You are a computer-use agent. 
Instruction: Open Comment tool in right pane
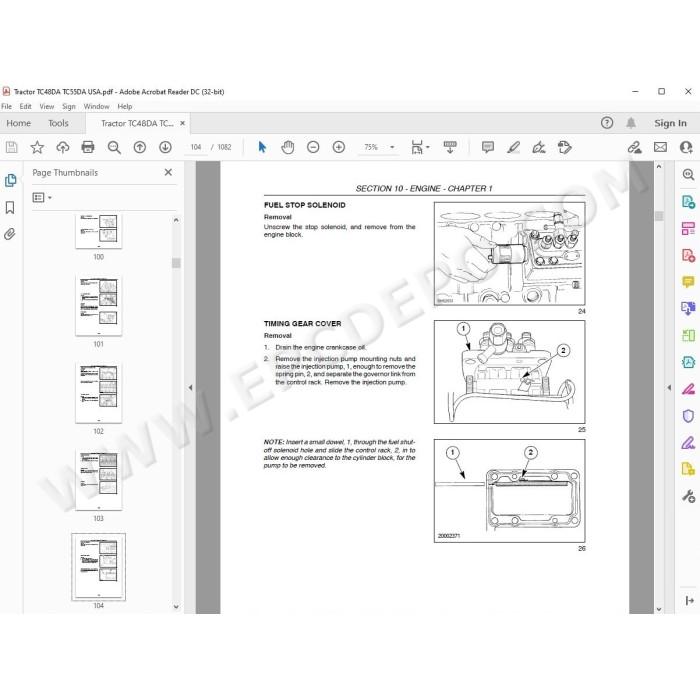tap(688, 282)
